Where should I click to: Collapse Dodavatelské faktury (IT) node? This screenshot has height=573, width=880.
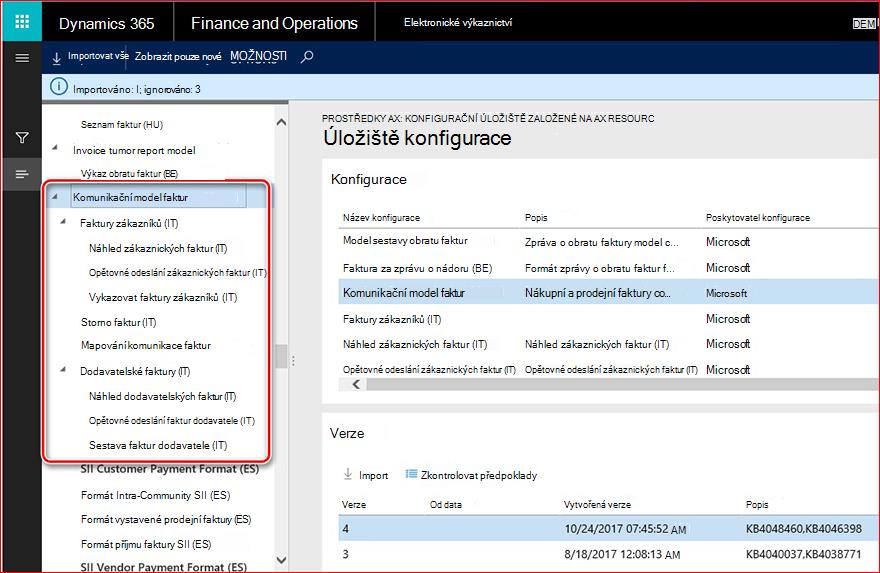[63, 369]
